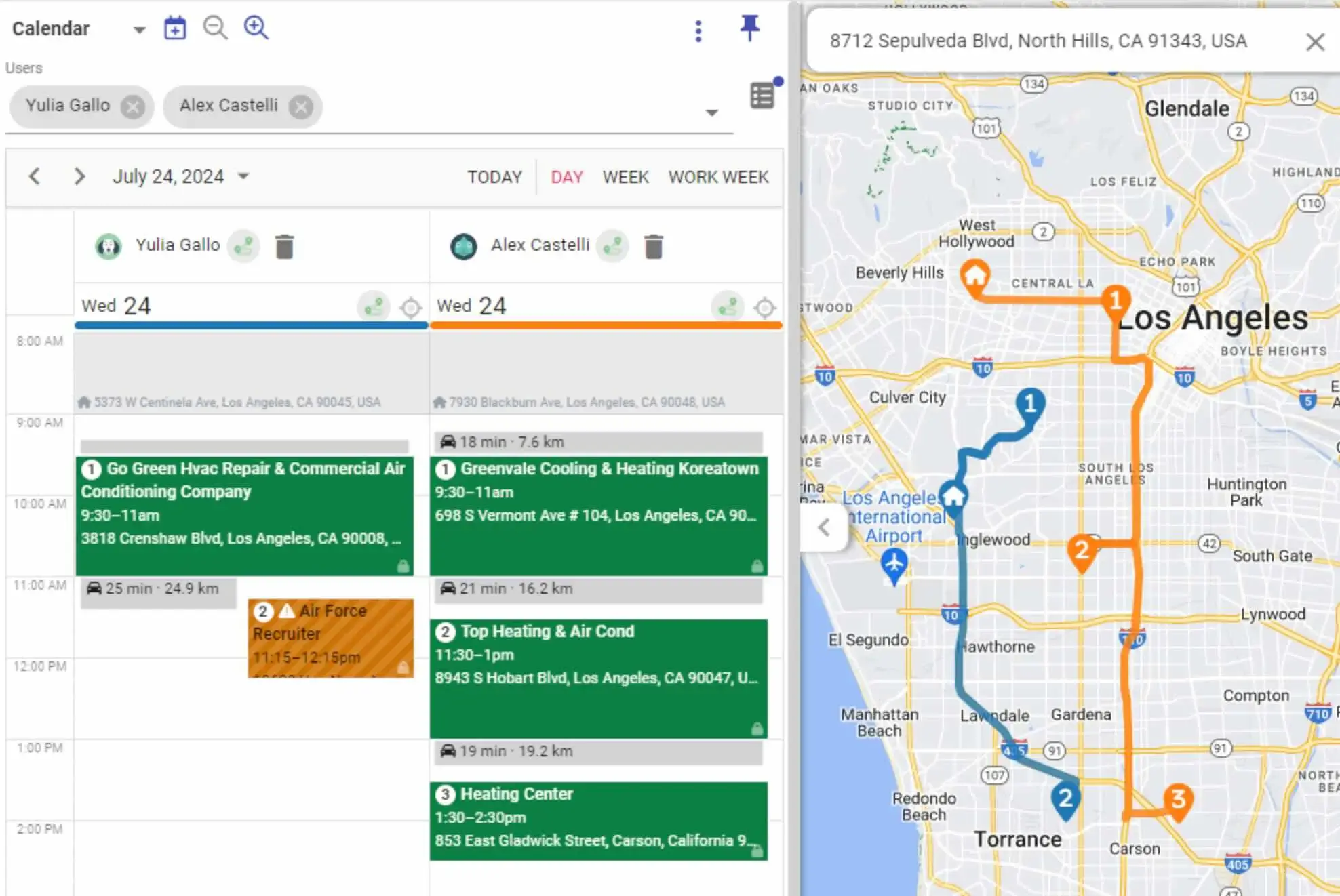1340x896 pixels.
Task: Click the blue pin icon
Action: (x=749, y=28)
